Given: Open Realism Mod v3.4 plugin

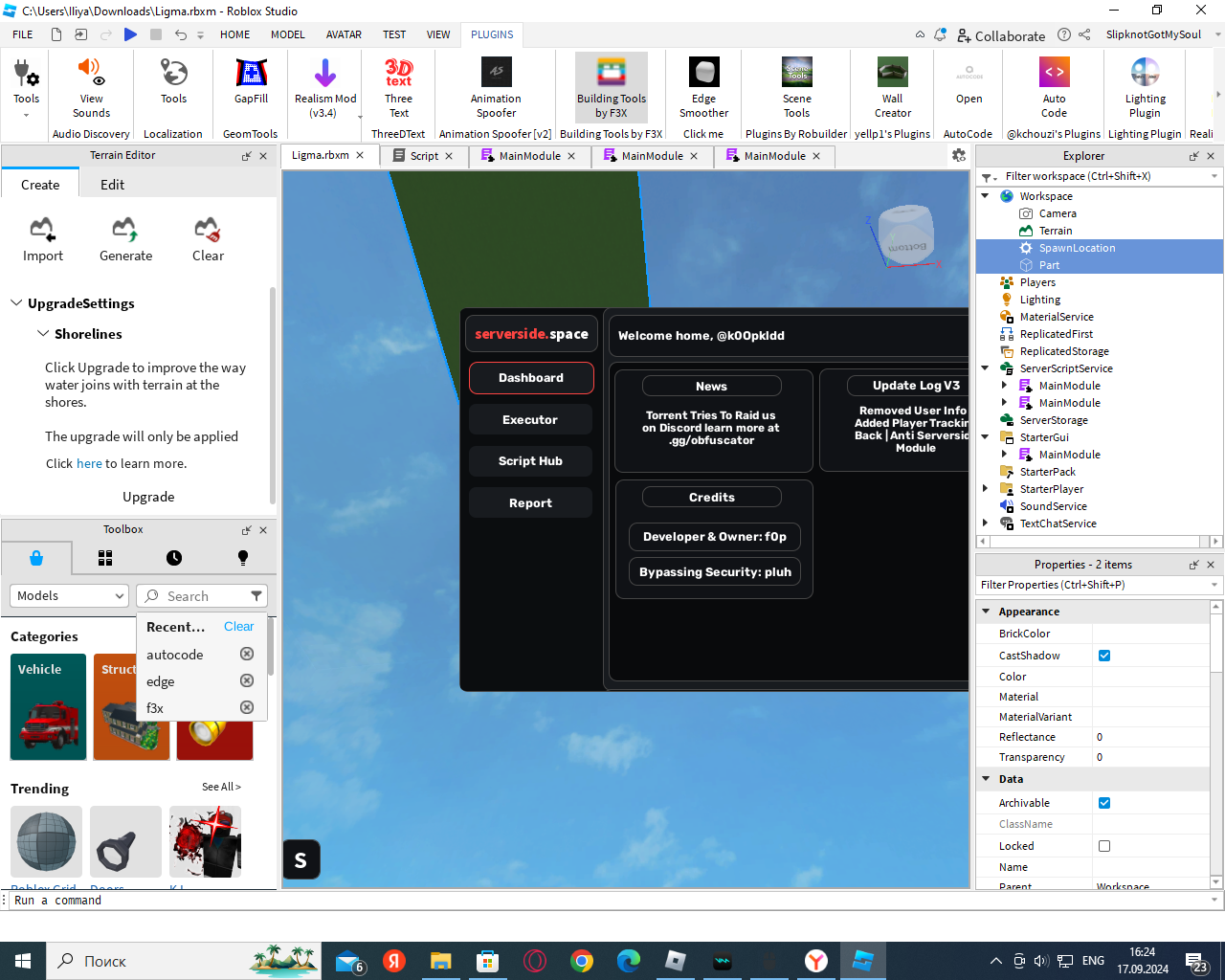Looking at the screenshot, I should 325,87.
